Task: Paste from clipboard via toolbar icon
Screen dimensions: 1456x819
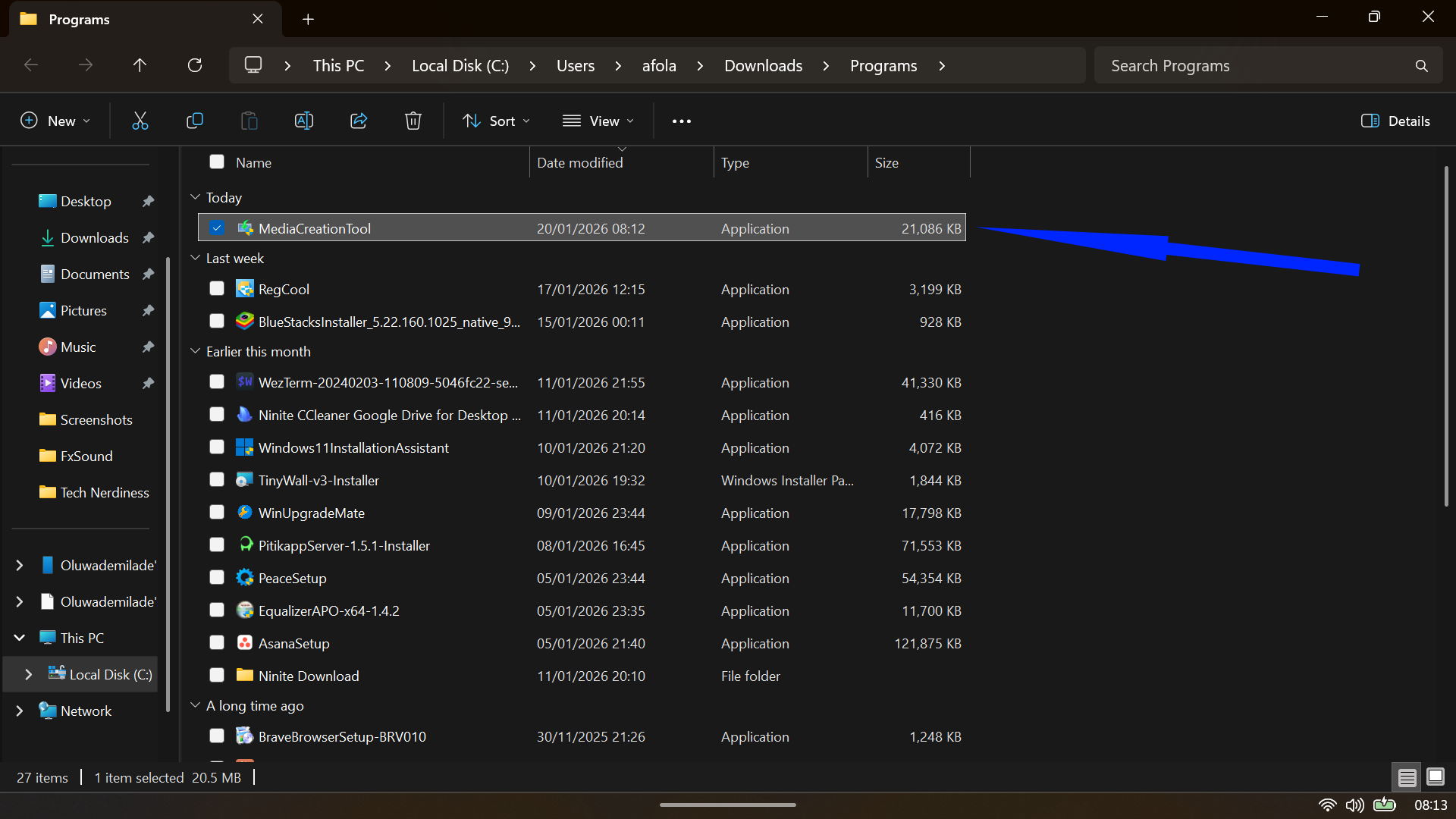Action: [249, 121]
